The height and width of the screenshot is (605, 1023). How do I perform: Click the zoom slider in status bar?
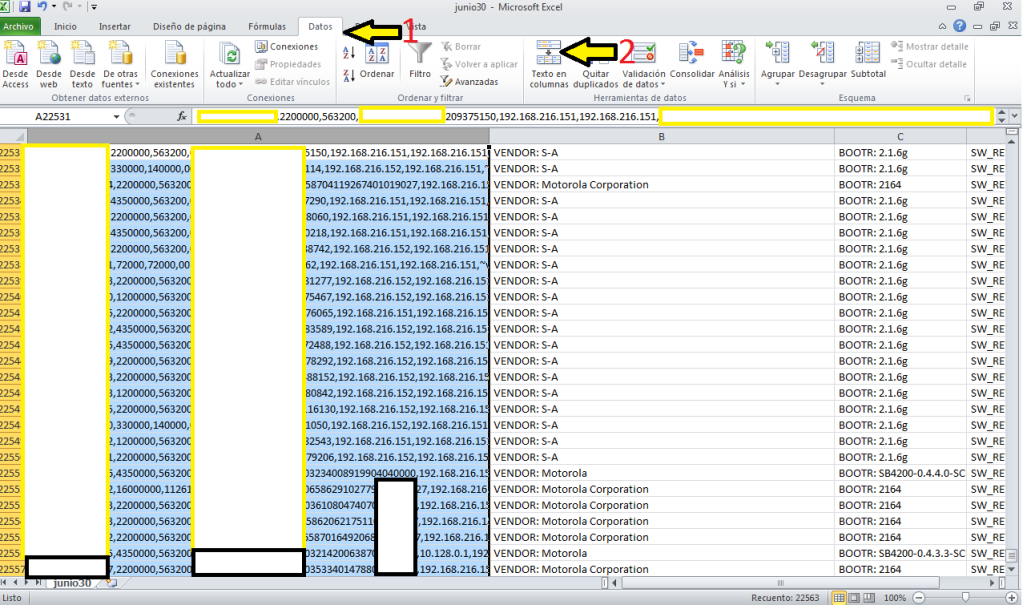[x=966, y=597]
